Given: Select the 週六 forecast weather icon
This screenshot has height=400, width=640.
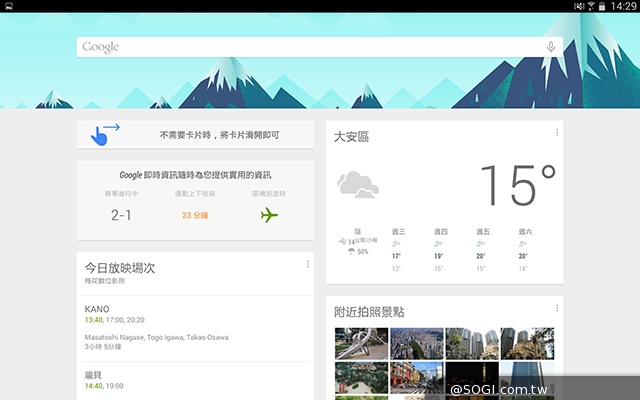Looking at the screenshot, I should pos(523,244).
